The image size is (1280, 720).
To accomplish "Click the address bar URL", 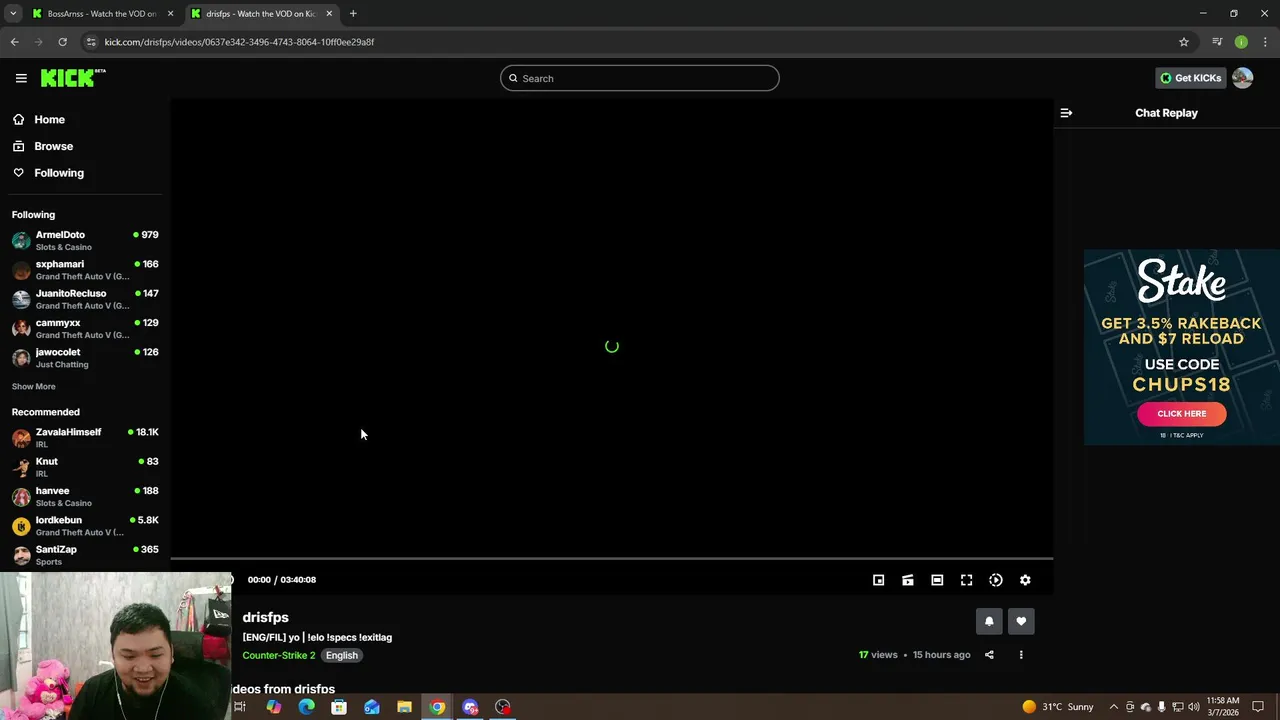I will pyautogui.click(x=239, y=42).
